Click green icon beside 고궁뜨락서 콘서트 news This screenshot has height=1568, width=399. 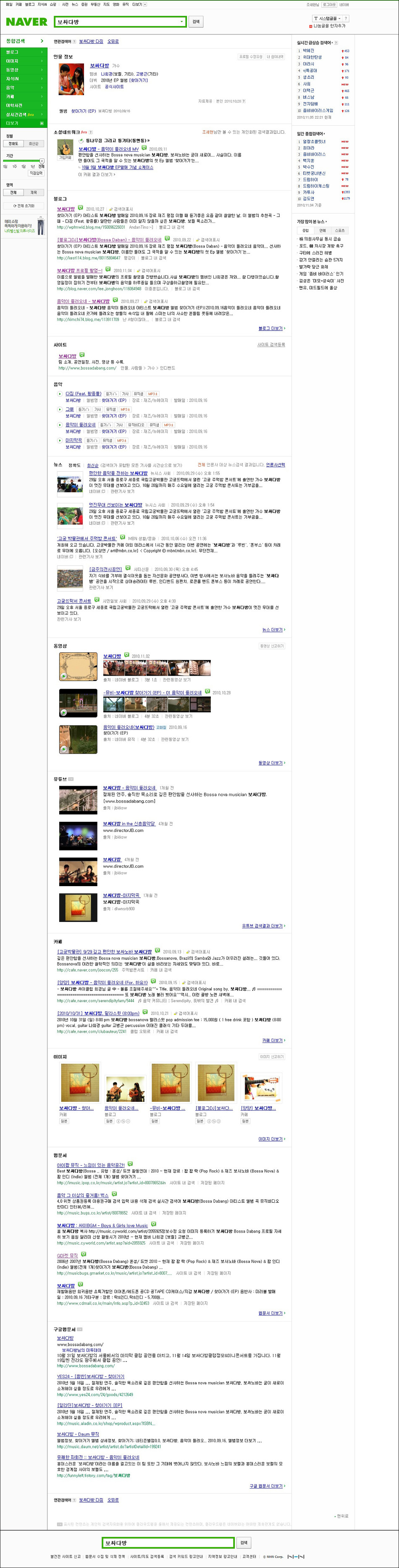[x=97, y=600]
